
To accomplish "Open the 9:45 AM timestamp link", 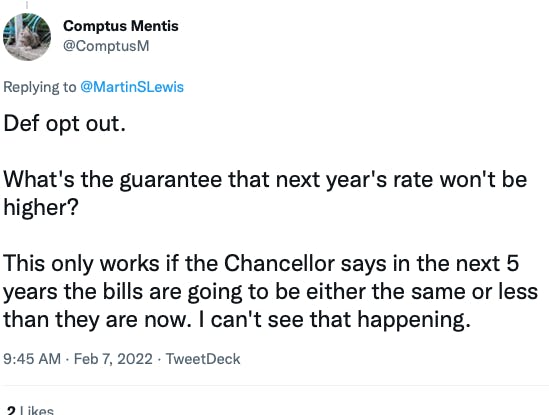I will click(x=32, y=359).
